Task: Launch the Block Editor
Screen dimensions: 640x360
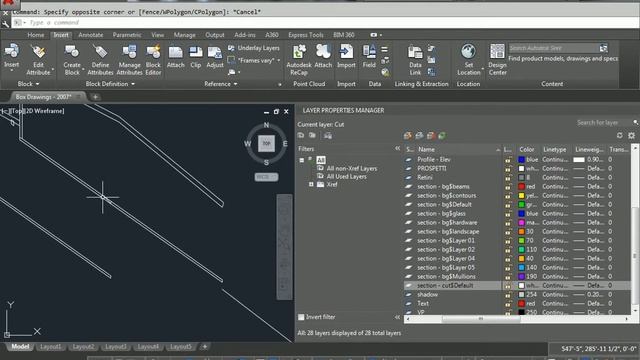Action: (153, 60)
